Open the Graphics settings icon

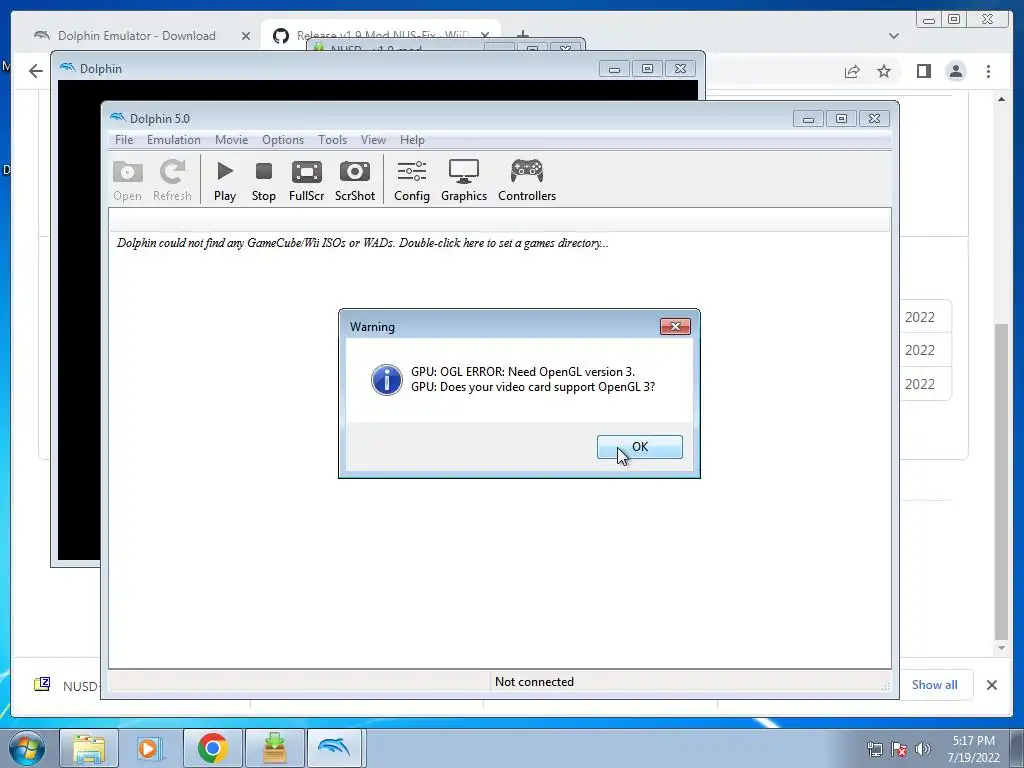point(464,180)
